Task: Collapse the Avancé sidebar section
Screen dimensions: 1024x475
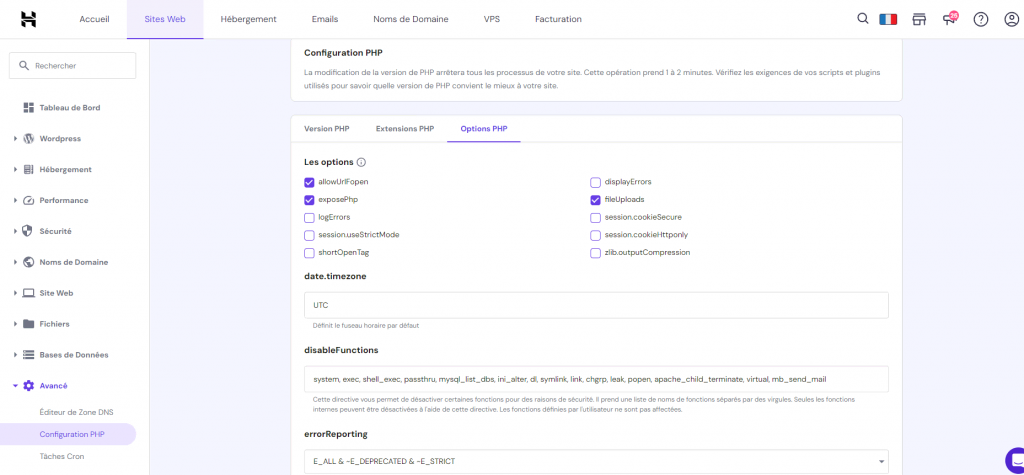Action: point(53,385)
